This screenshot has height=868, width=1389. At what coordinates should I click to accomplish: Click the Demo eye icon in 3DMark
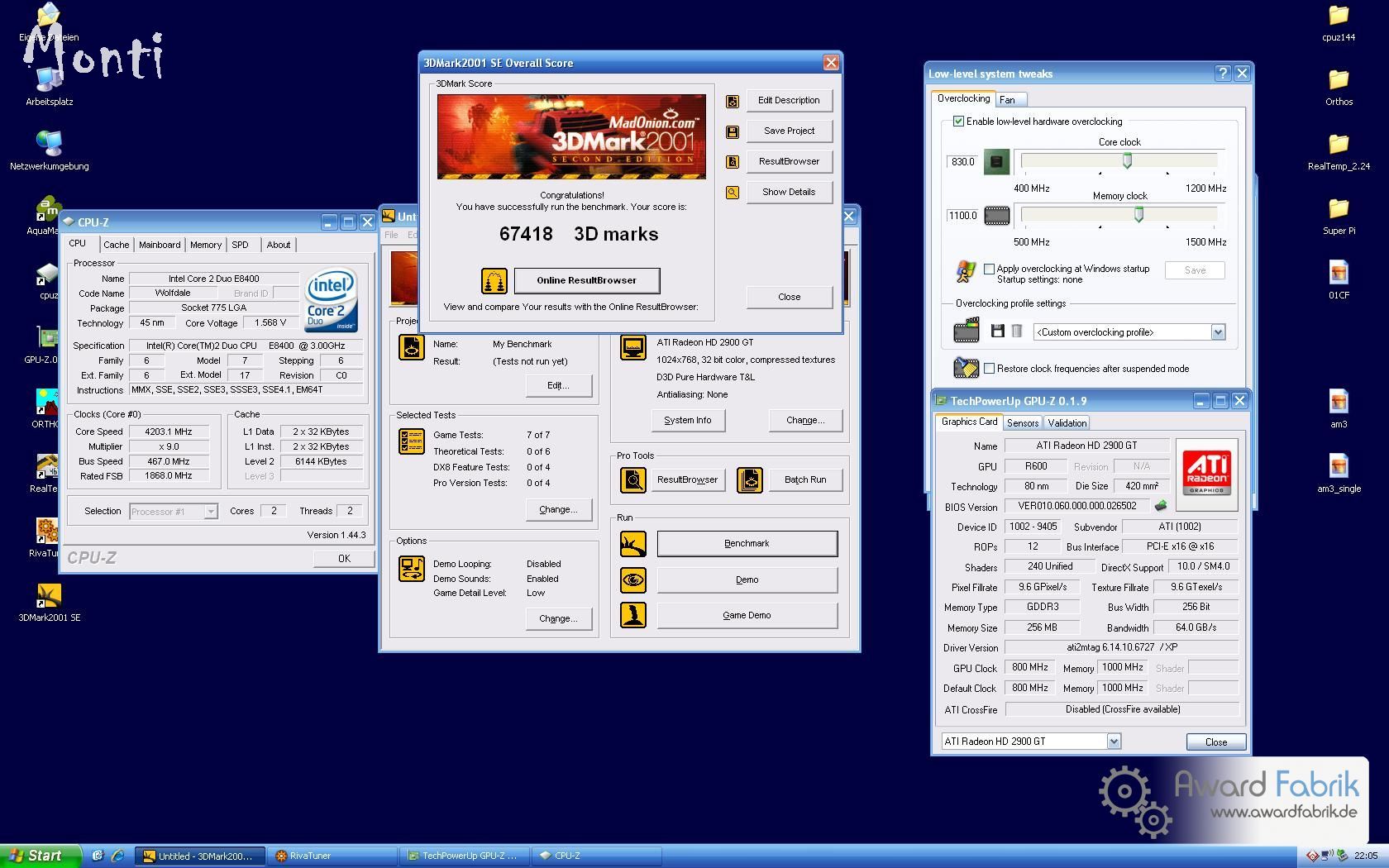click(633, 579)
